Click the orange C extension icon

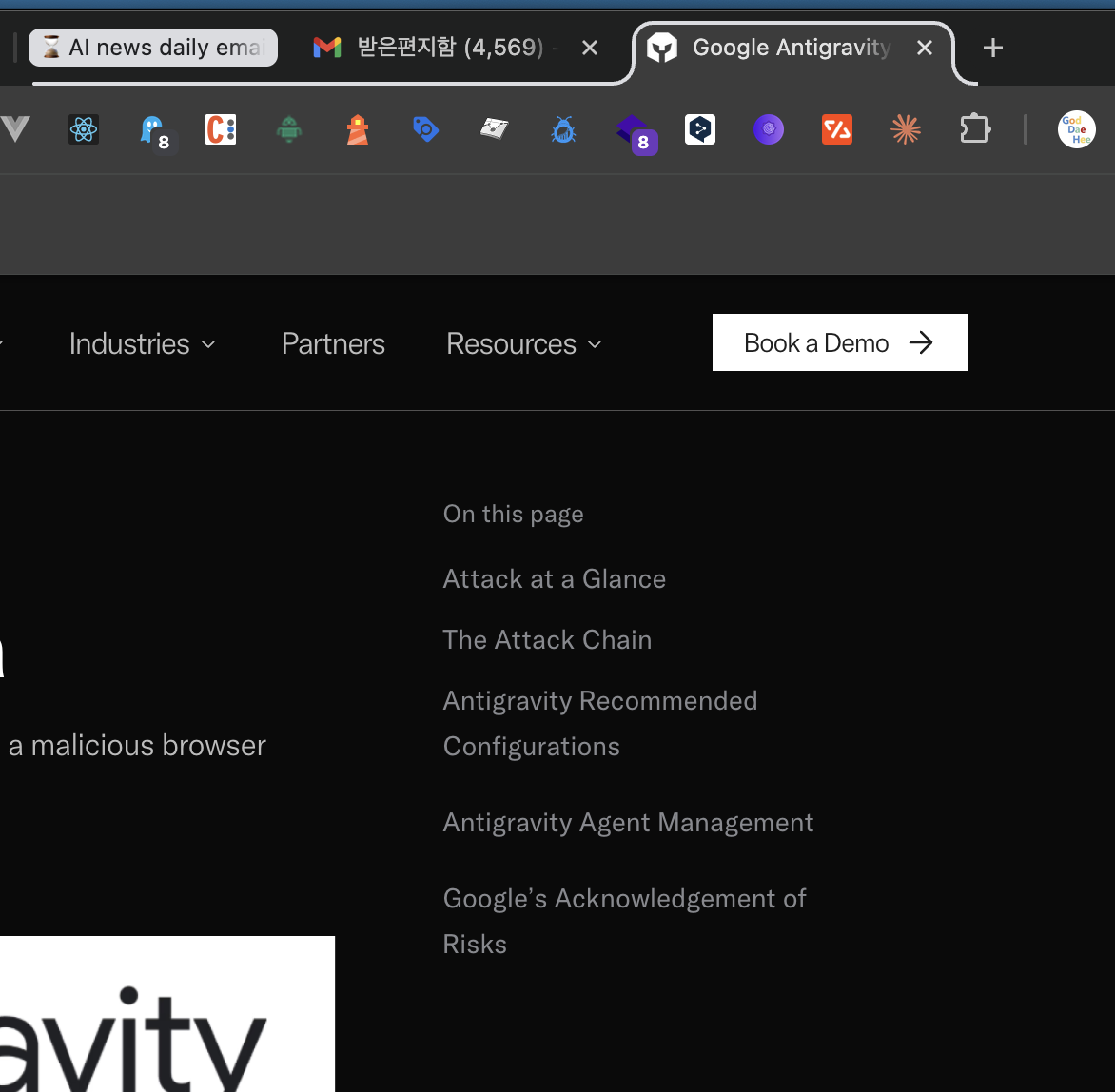221,129
